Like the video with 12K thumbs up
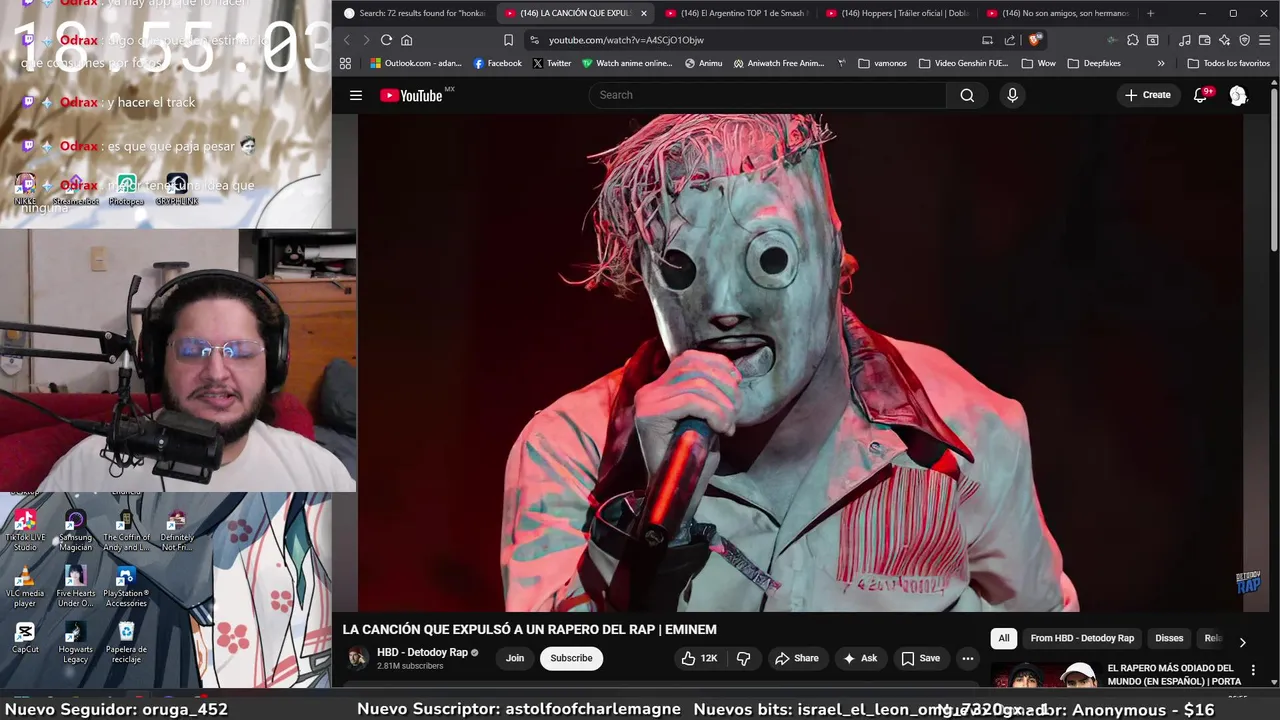Viewport: 1280px width, 720px height. click(x=699, y=658)
